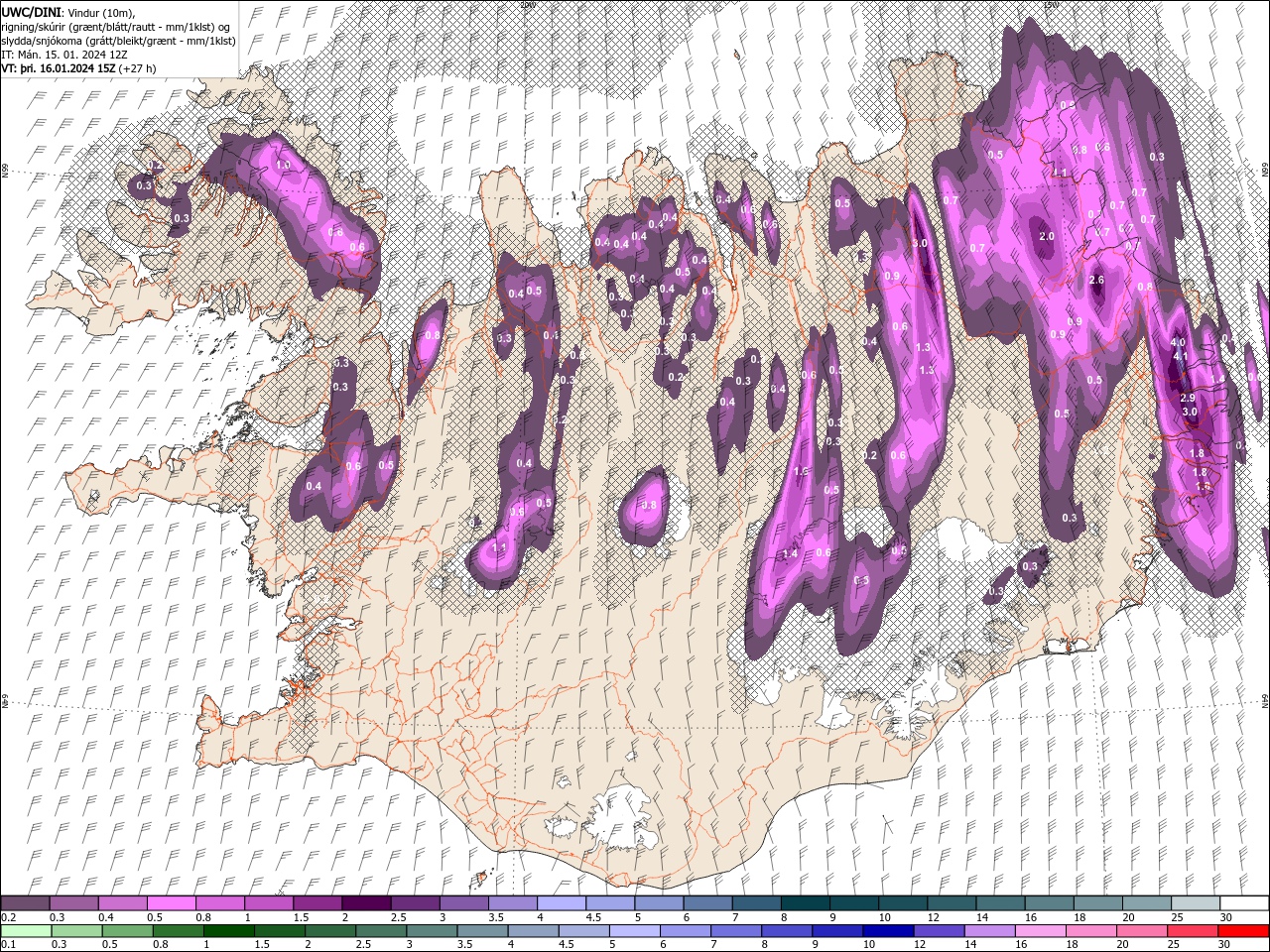Pick the lower legend green swatch between 0.5 and 0.8
This screenshot has height=952, width=1270.
point(127,931)
